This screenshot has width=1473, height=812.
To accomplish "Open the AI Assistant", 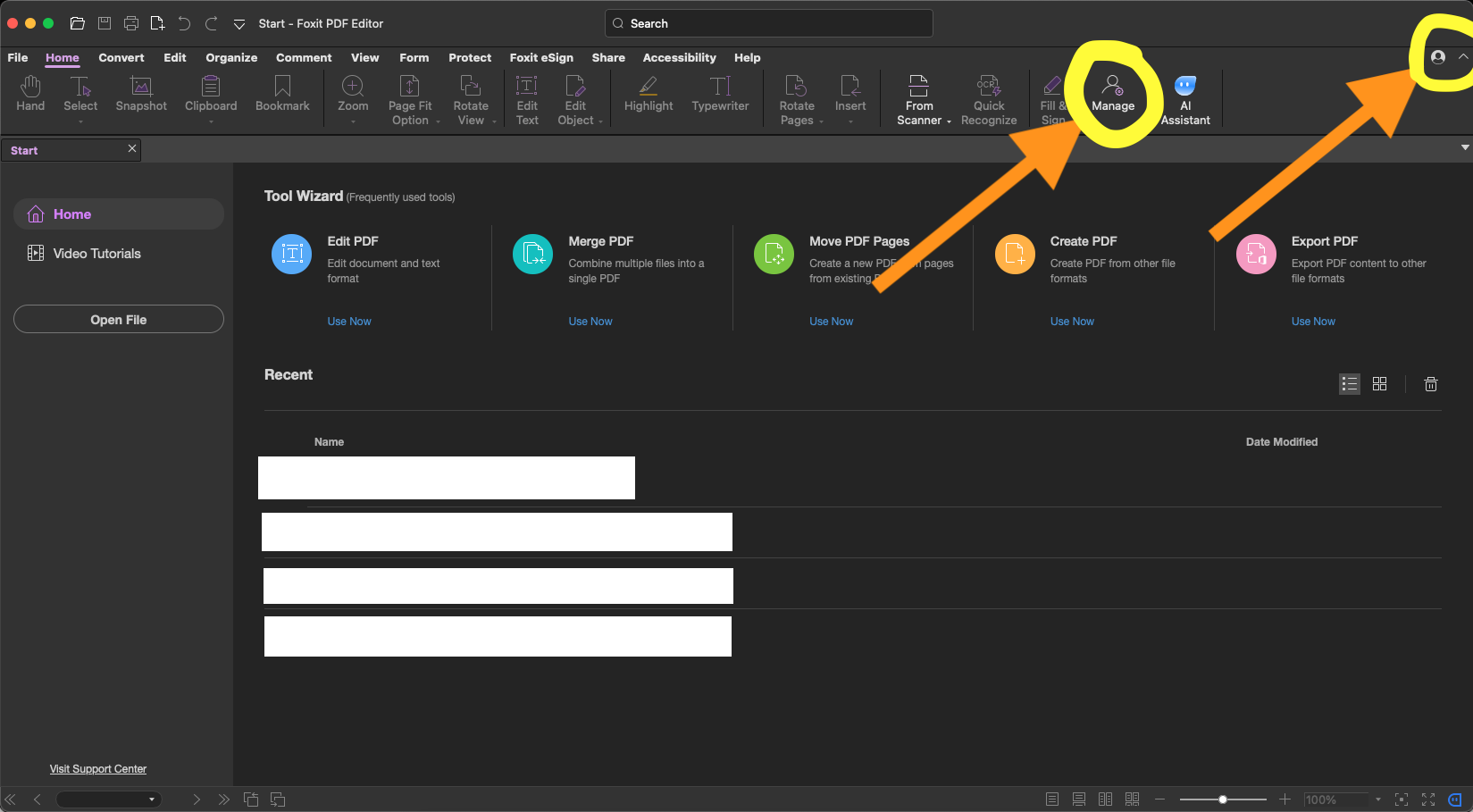I will 1185,99.
